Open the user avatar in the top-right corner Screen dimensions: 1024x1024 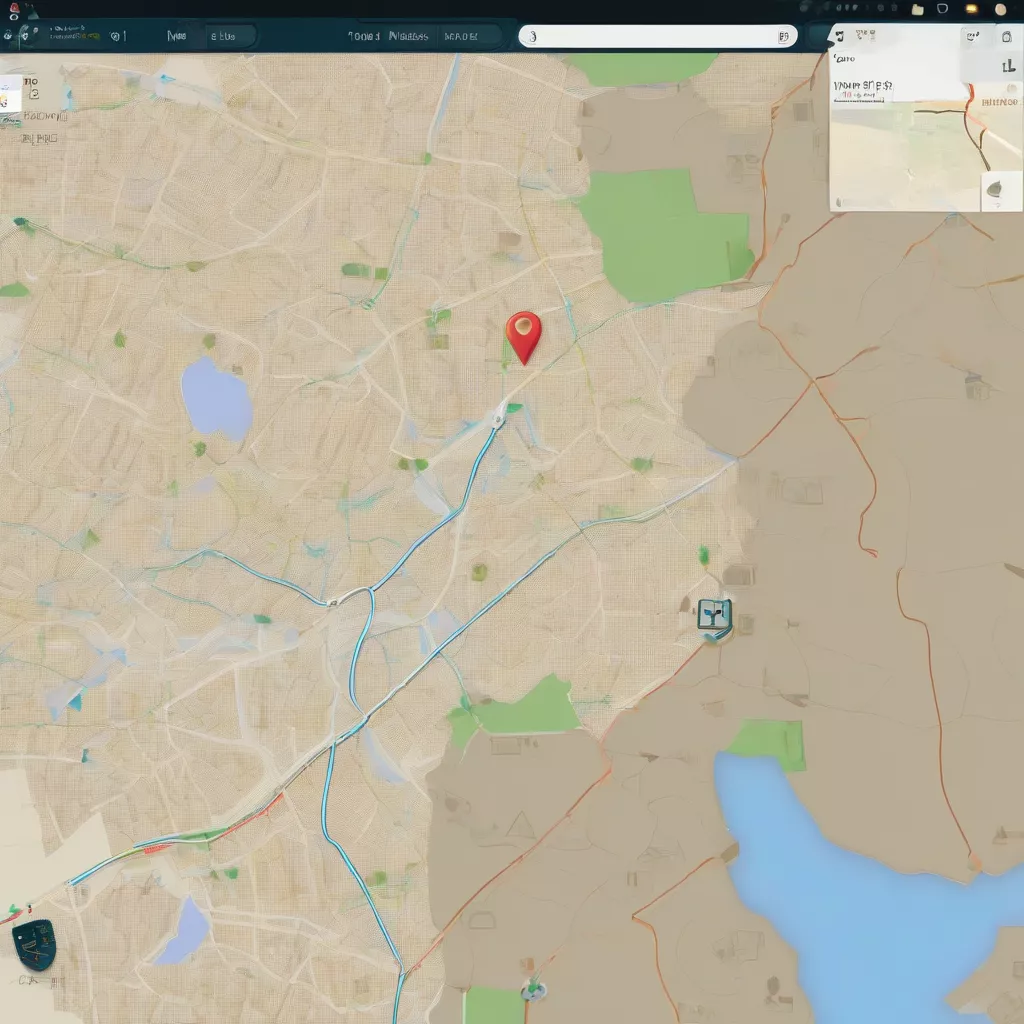point(1000,9)
